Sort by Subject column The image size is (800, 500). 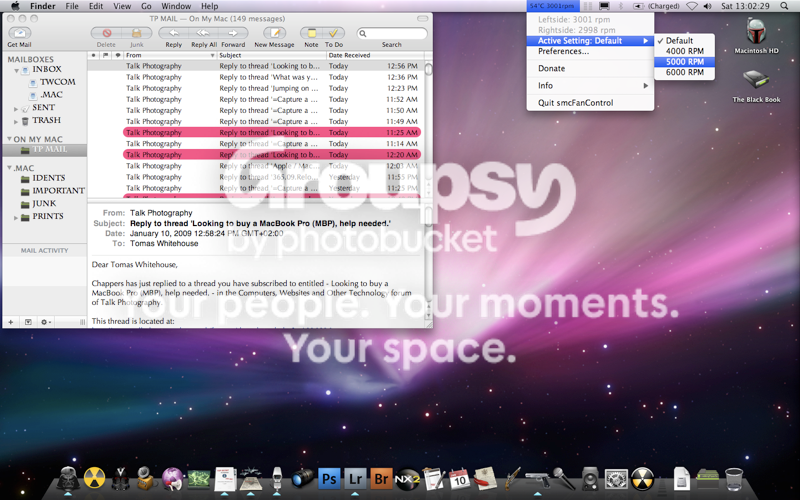(x=272, y=55)
